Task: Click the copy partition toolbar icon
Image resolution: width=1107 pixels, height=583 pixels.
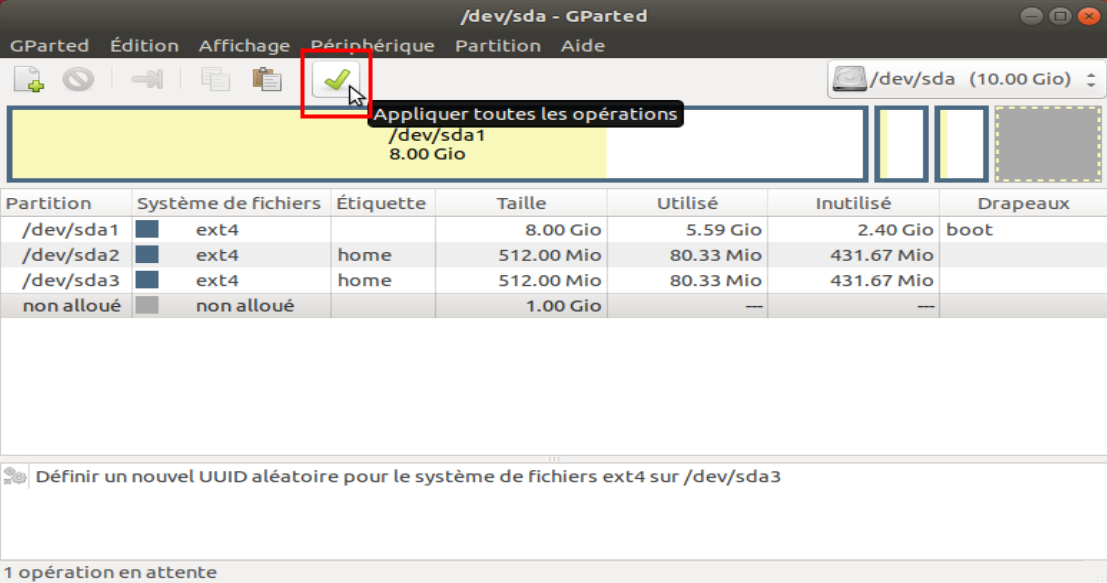Action: [x=214, y=79]
